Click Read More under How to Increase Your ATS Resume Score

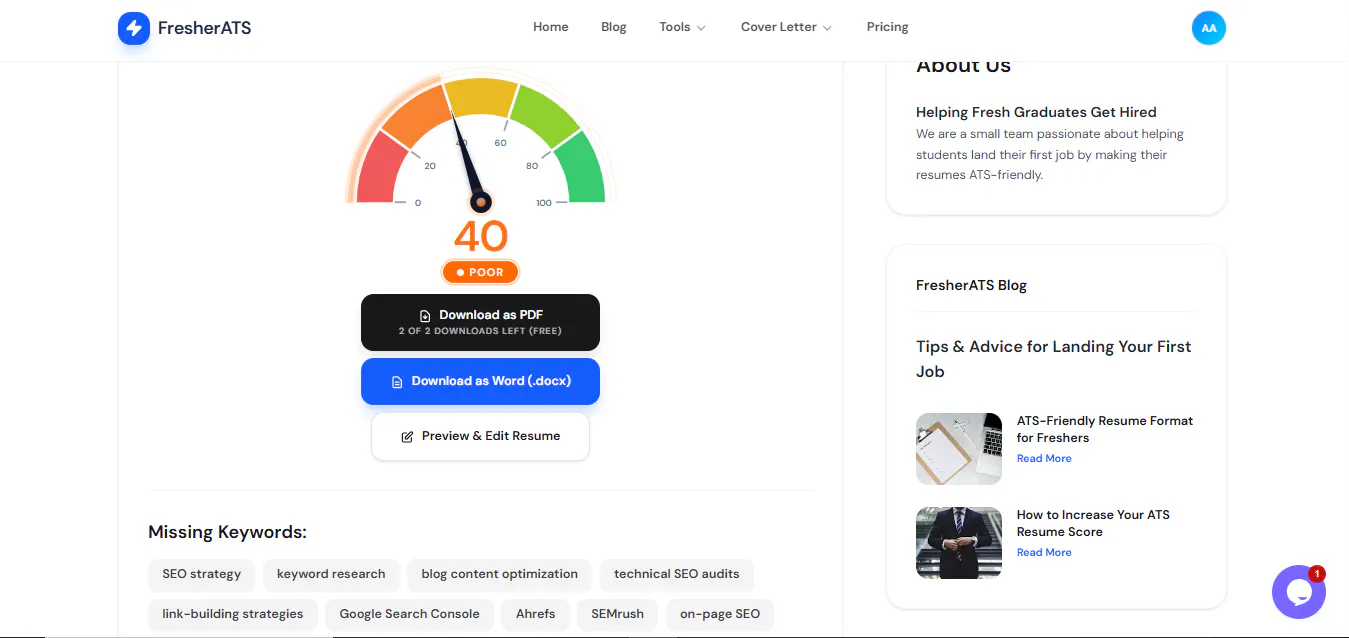[x=1044, y=552]
